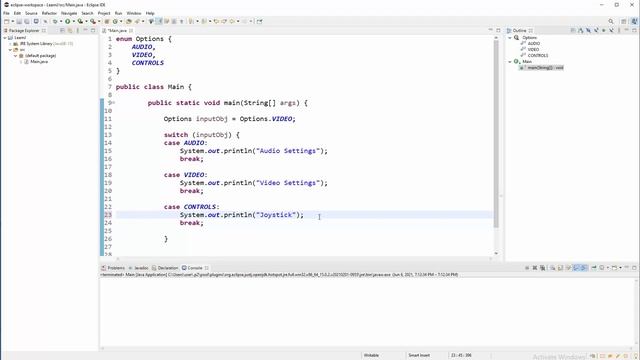Click Collapse All in Package Explorer toolbar
Screen dimensions: 640x360
click(62, 31)
